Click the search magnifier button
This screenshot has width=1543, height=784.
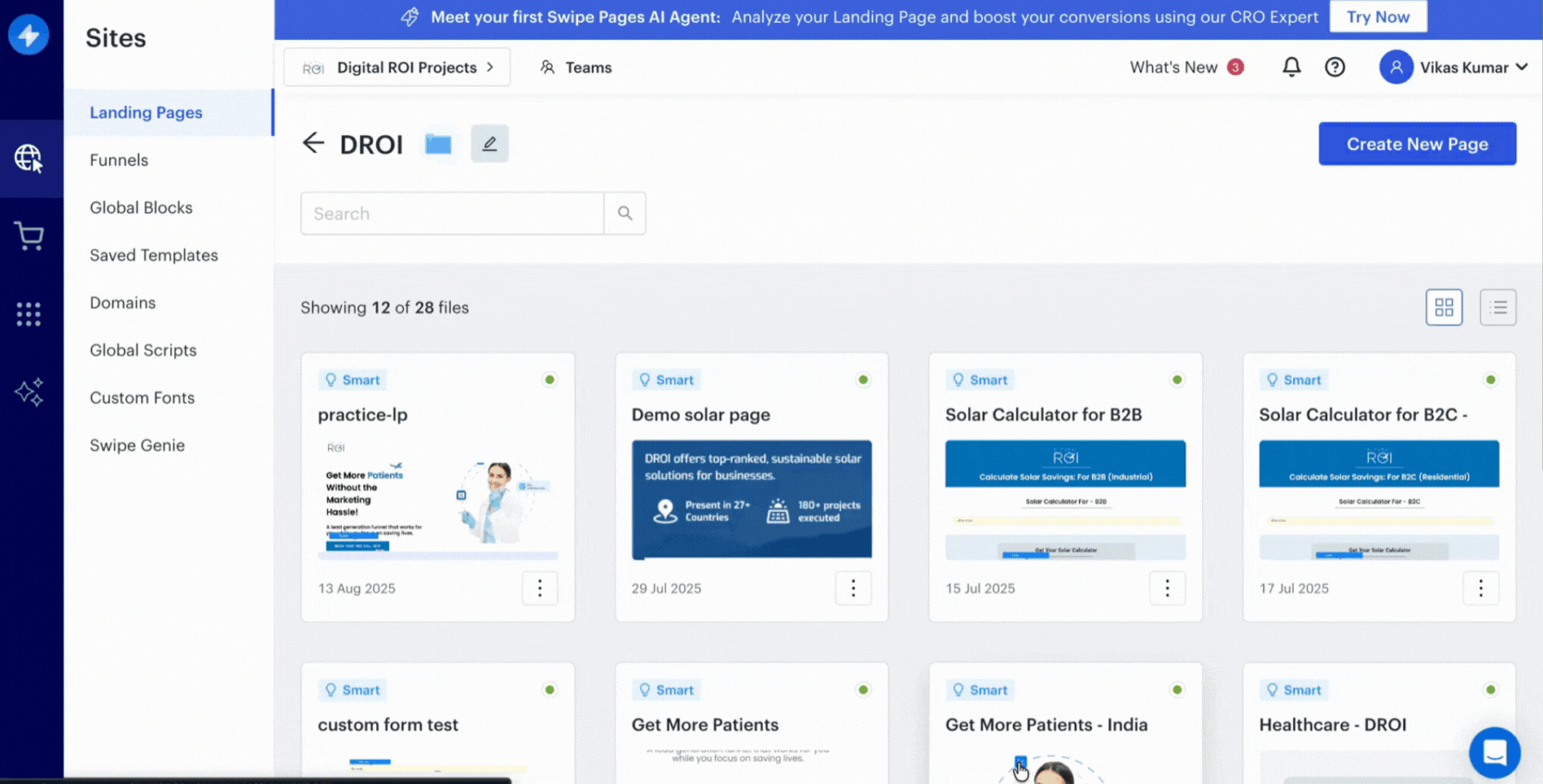(x=625, y=214)
